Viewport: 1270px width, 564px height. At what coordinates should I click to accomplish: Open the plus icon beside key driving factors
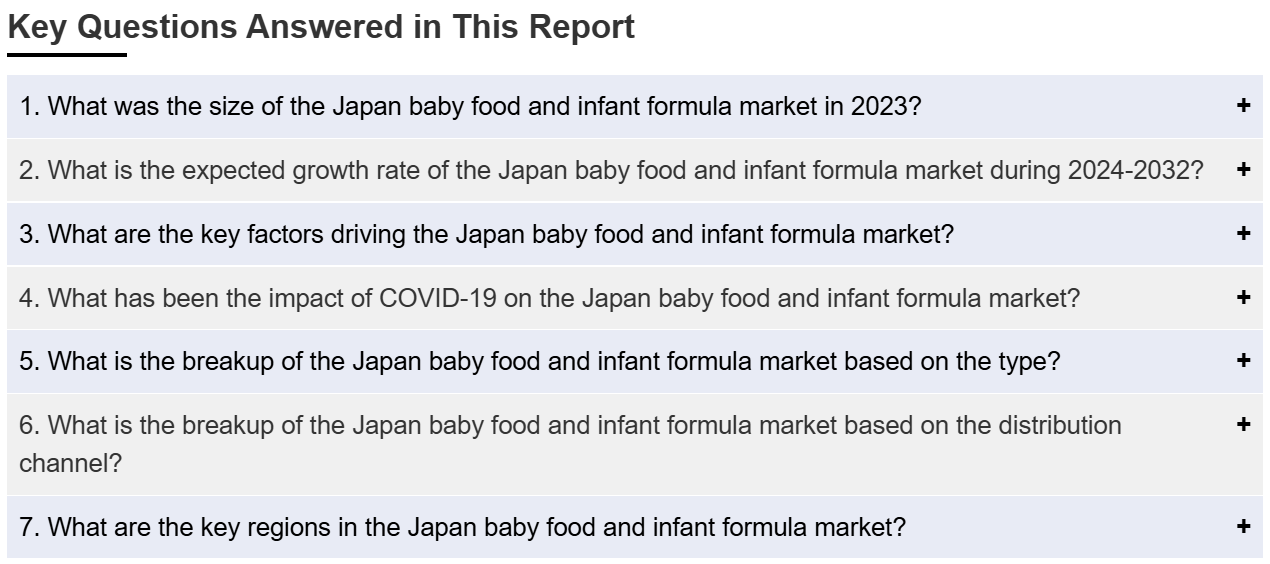[x=1243, y=233]
